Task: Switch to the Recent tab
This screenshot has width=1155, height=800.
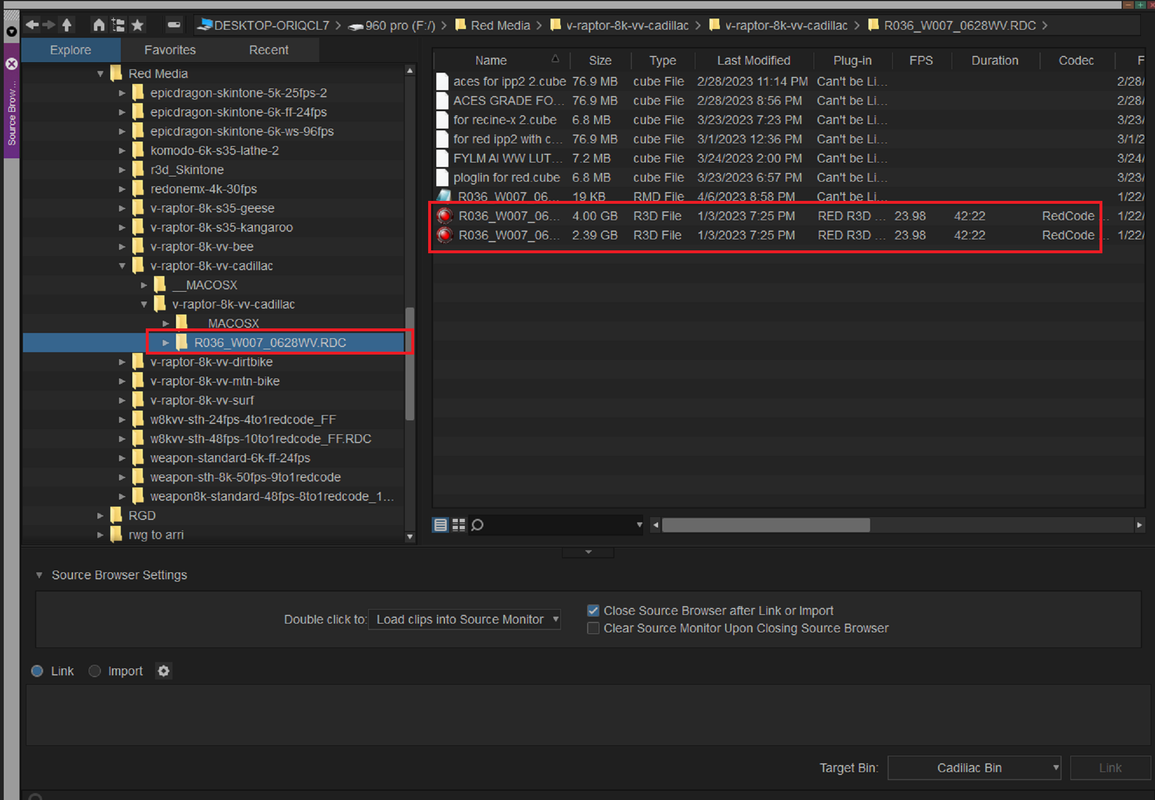Action: [268, 50]
